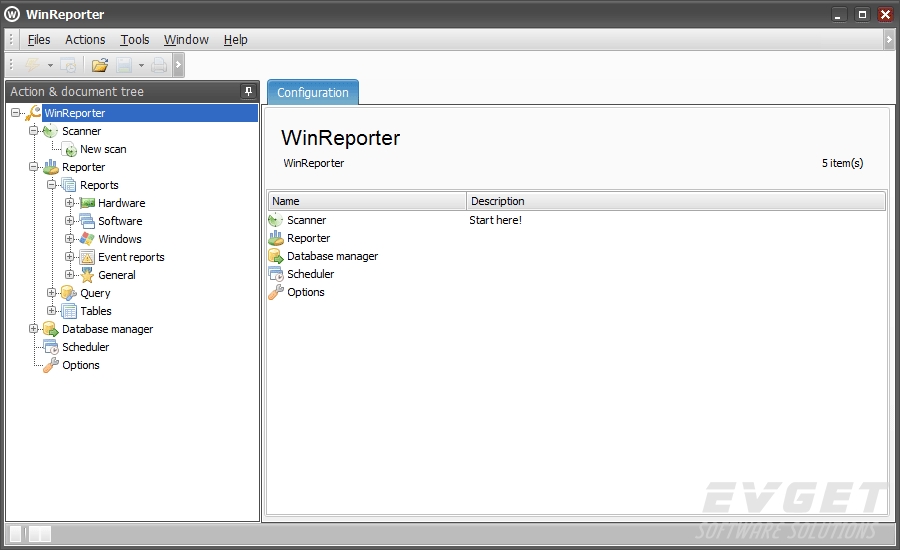Click the save disk toolbar icon

click(124, 65)
